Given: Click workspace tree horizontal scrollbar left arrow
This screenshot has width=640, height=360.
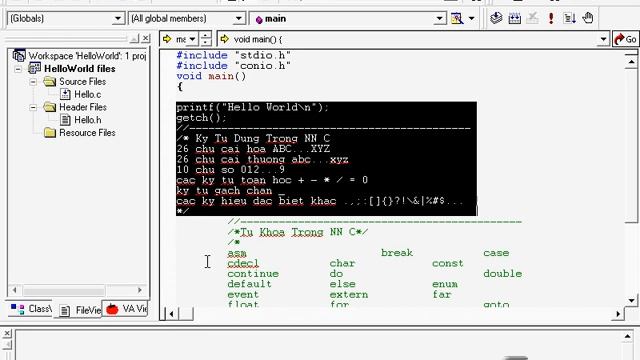Looking at the screenshot, I should point(14,290).
